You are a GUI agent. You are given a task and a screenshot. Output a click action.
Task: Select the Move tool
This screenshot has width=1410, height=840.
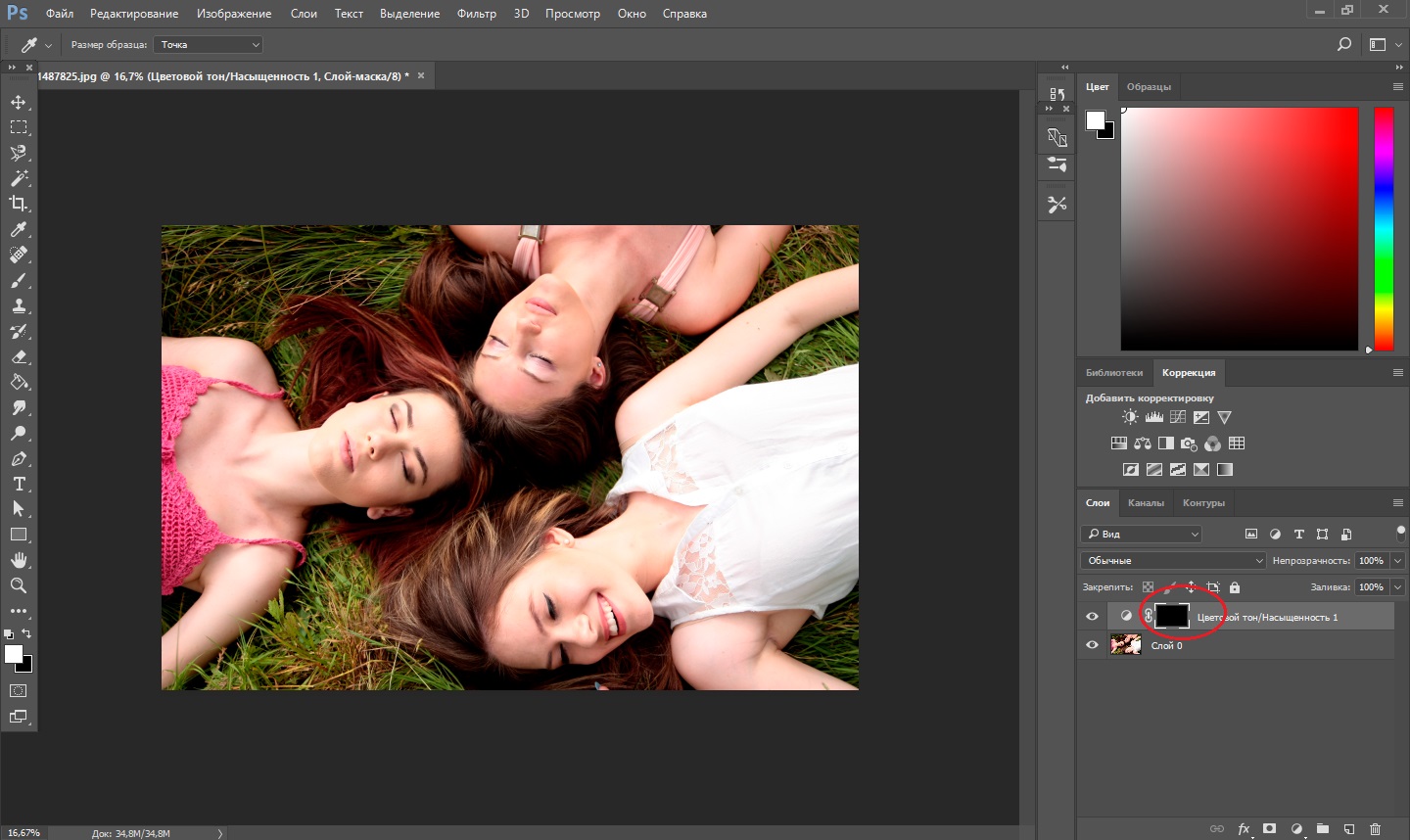[19, 103]
